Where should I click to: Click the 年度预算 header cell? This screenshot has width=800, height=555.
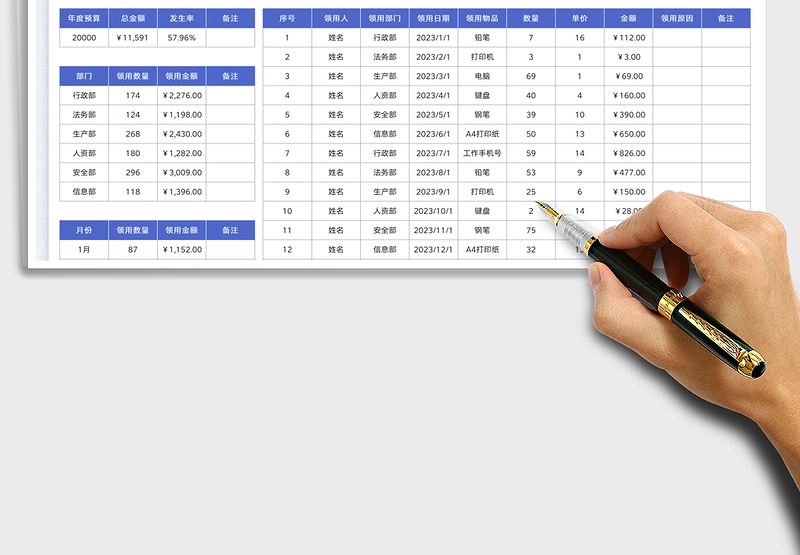[x=84, y=18]
